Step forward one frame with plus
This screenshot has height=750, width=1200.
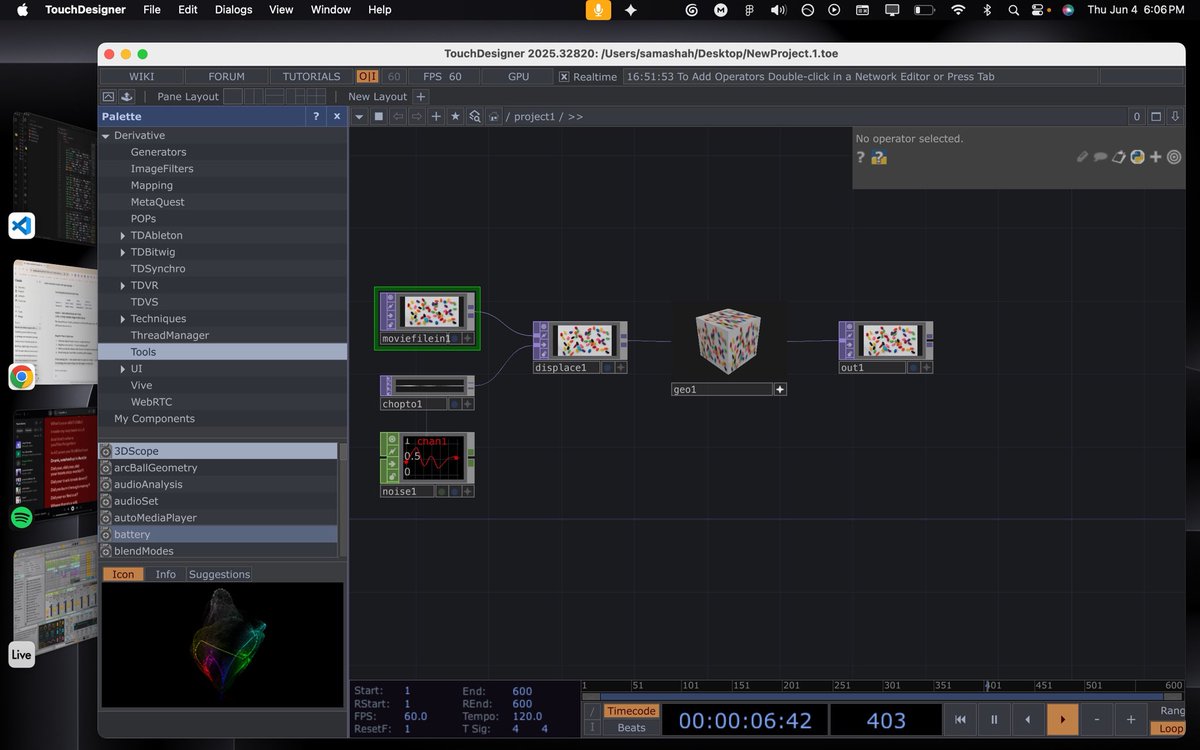point(1131,719)
